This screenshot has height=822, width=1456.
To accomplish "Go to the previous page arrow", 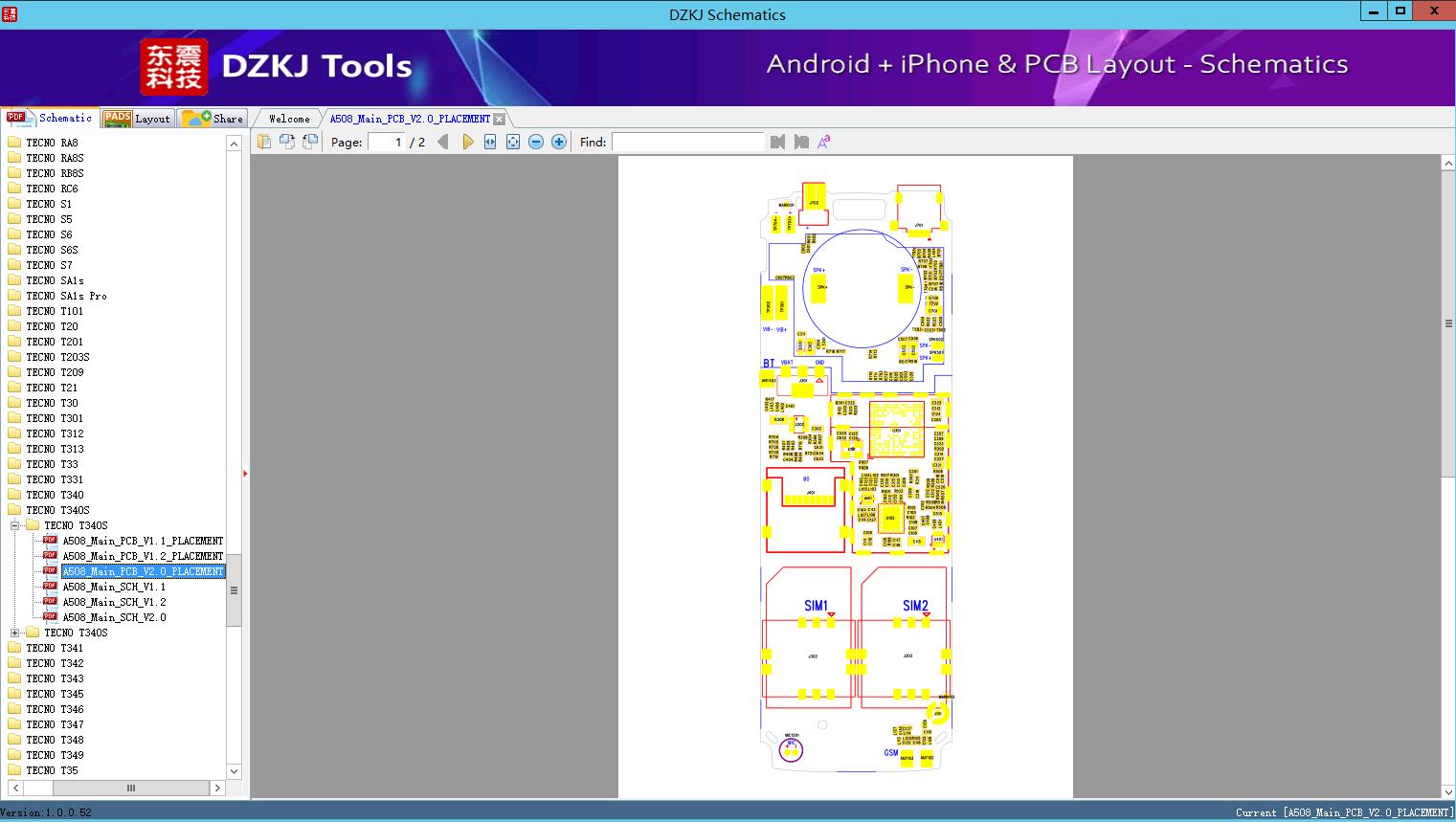I will click(443, 142).
